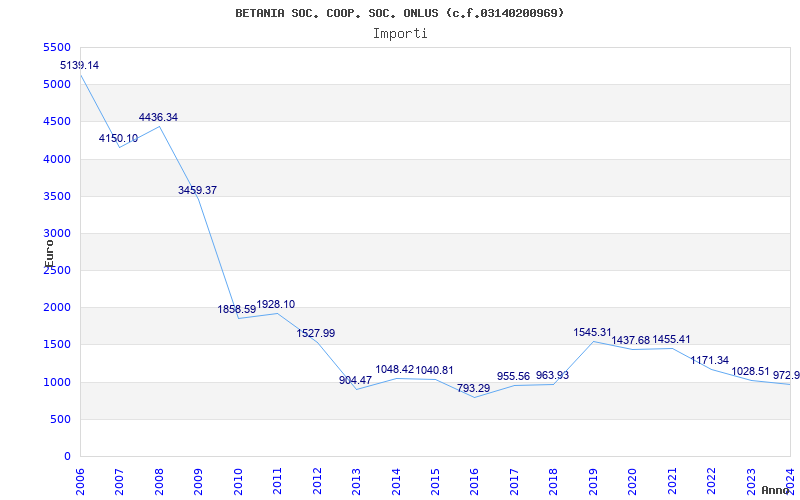Click the y-axis value 3000

click(57, 234)
